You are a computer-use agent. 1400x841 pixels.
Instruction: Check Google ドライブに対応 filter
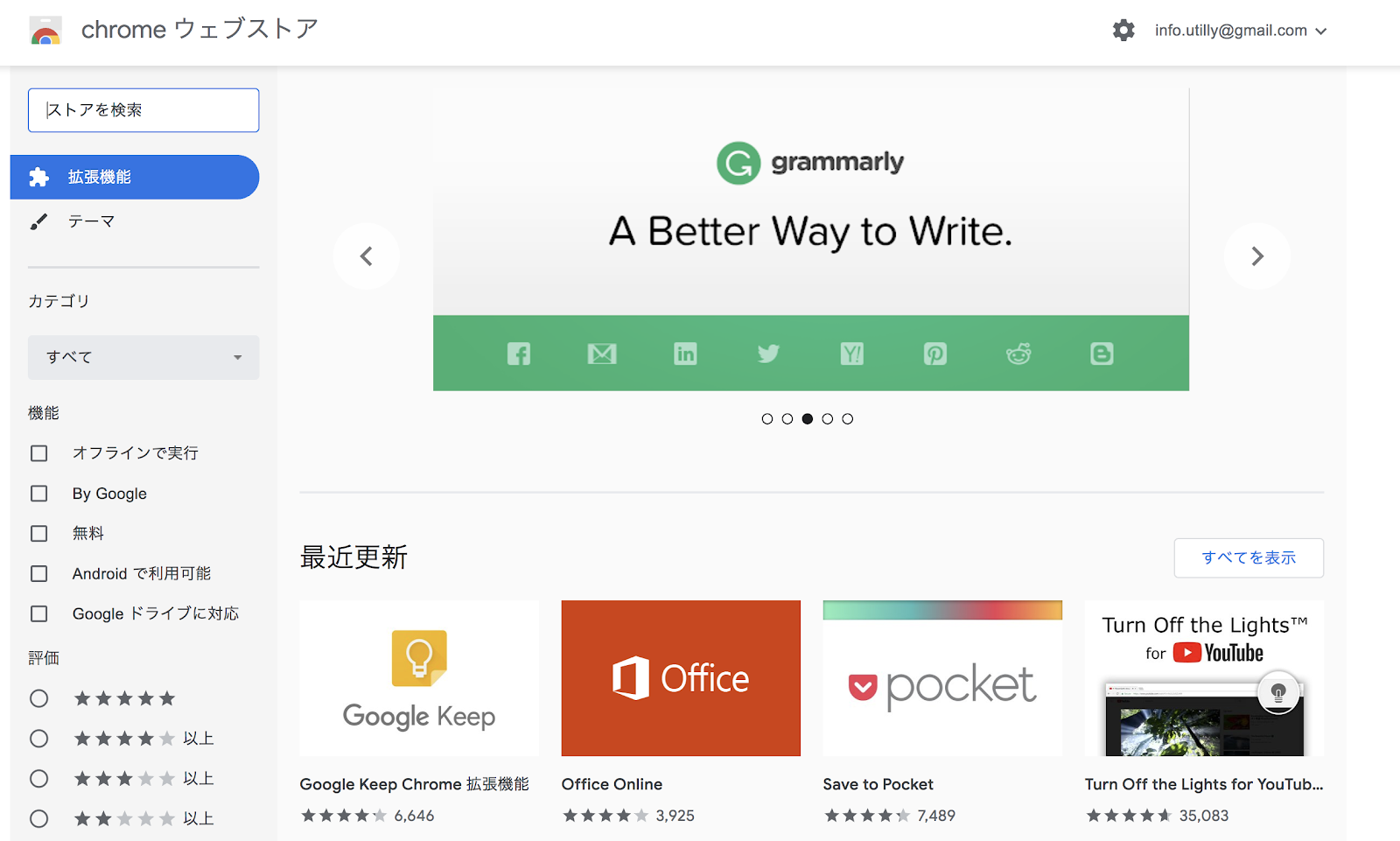(39, 614)
